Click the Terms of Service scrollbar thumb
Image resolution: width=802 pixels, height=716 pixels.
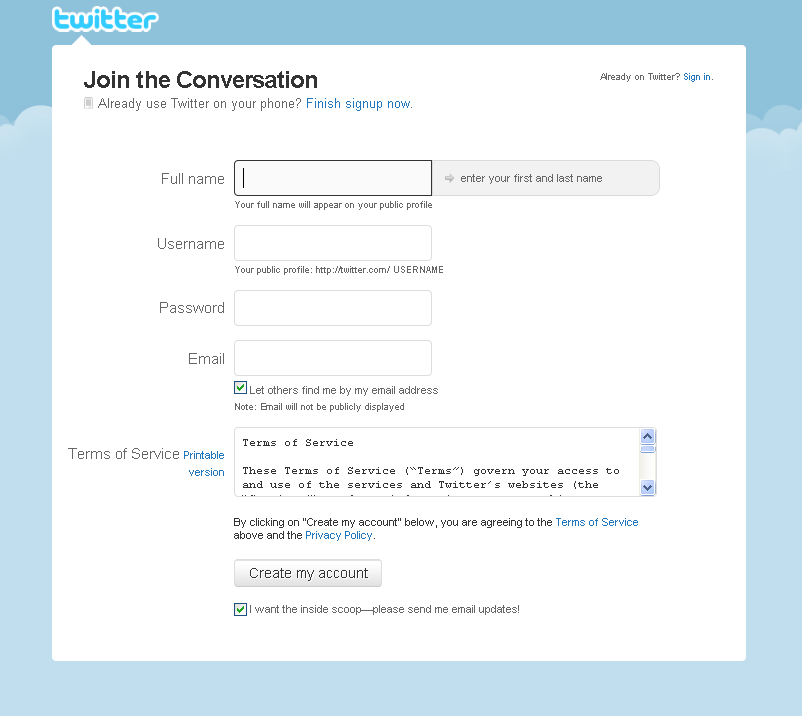[647, 450]
